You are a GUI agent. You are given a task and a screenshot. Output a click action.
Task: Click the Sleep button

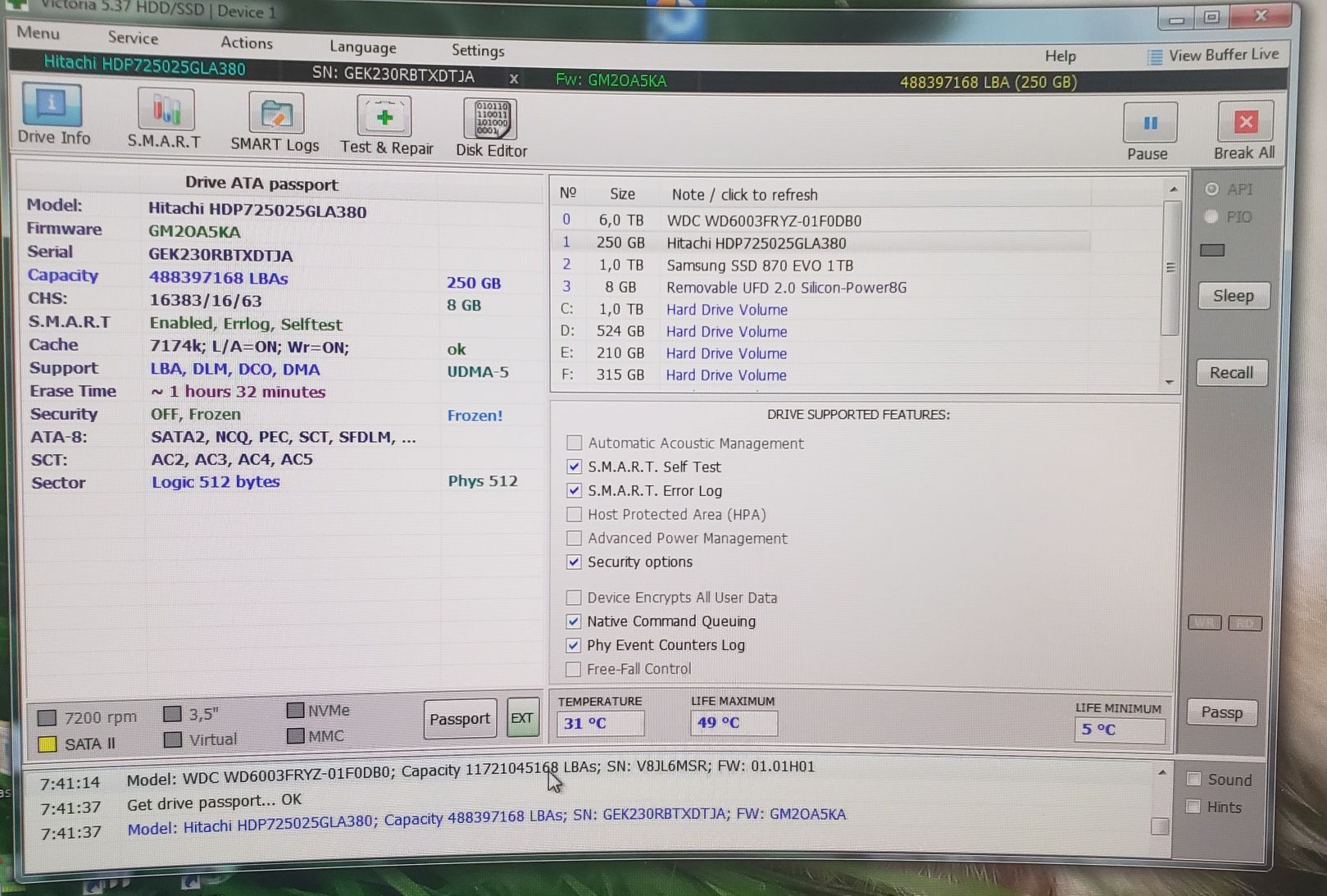click(x=1234, y=296)
